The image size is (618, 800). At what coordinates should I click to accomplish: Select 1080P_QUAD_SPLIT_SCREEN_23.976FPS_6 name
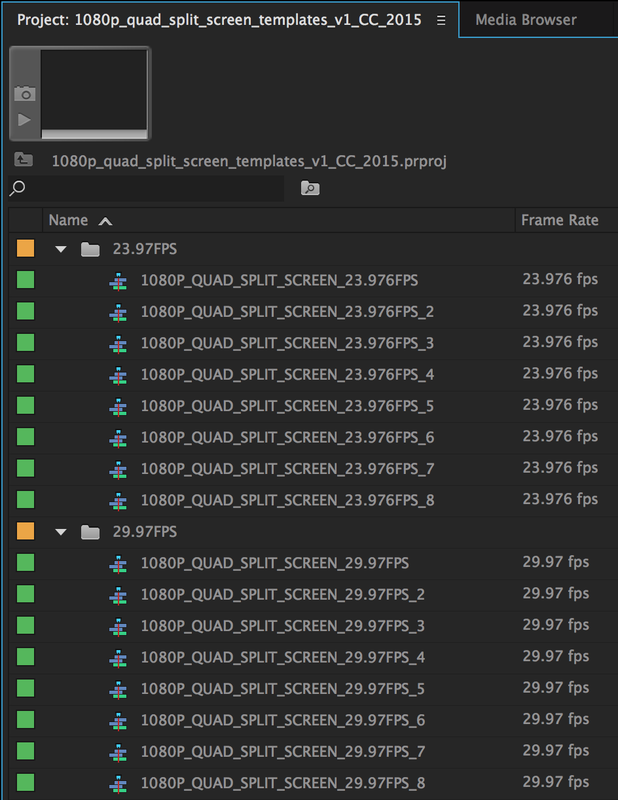(287, 438)
